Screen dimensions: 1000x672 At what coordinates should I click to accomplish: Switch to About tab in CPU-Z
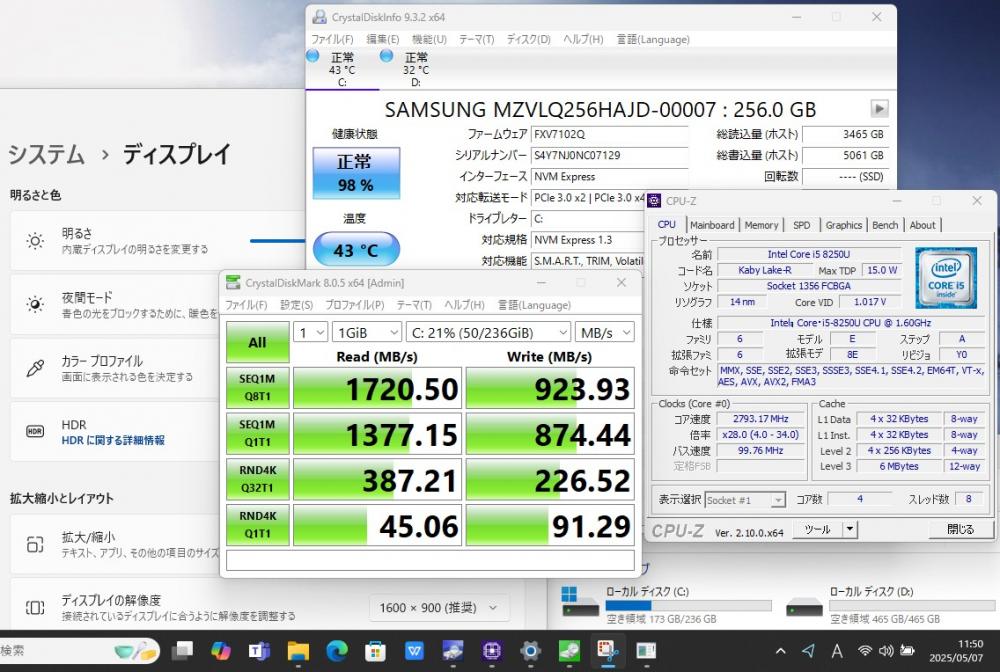pos(922,225)
